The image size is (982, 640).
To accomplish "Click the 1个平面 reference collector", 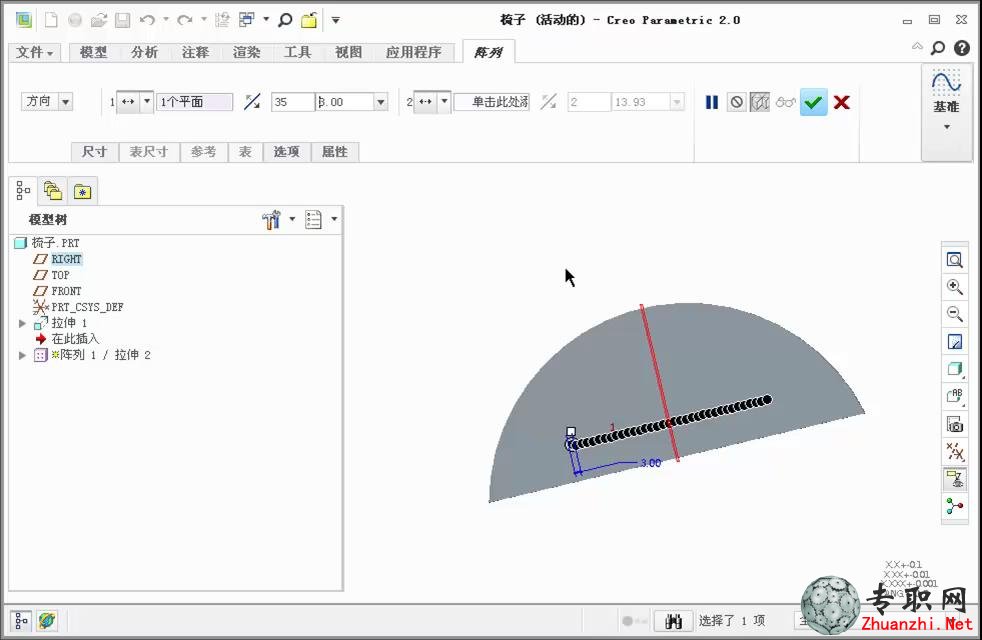I will pos(194,101).
